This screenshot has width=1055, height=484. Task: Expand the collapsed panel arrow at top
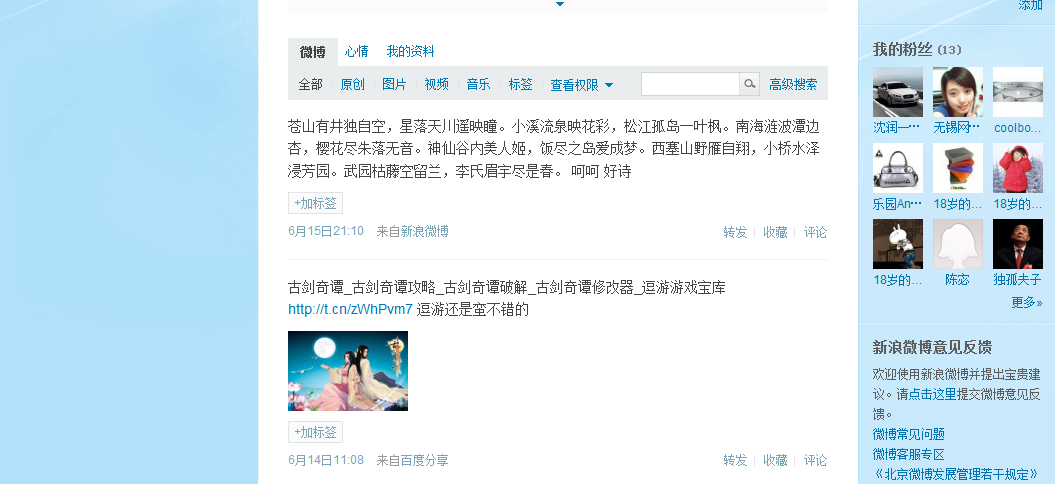559,4
